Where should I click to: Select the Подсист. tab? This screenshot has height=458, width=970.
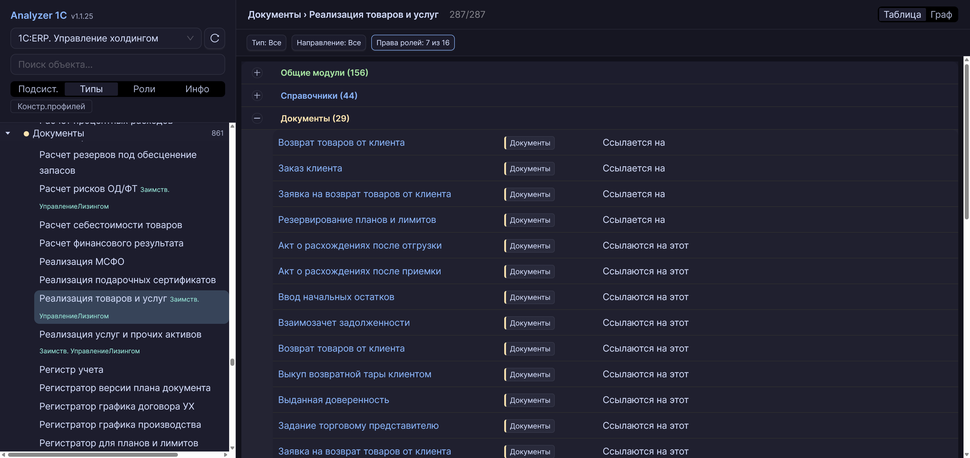tap(38, 89)
